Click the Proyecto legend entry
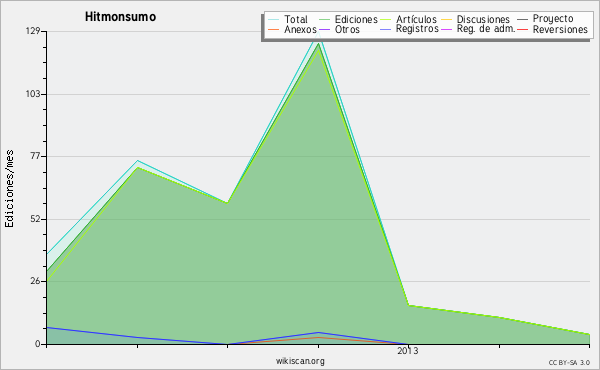This screenshot has height=370, width=600. click(x=553, y=19)
